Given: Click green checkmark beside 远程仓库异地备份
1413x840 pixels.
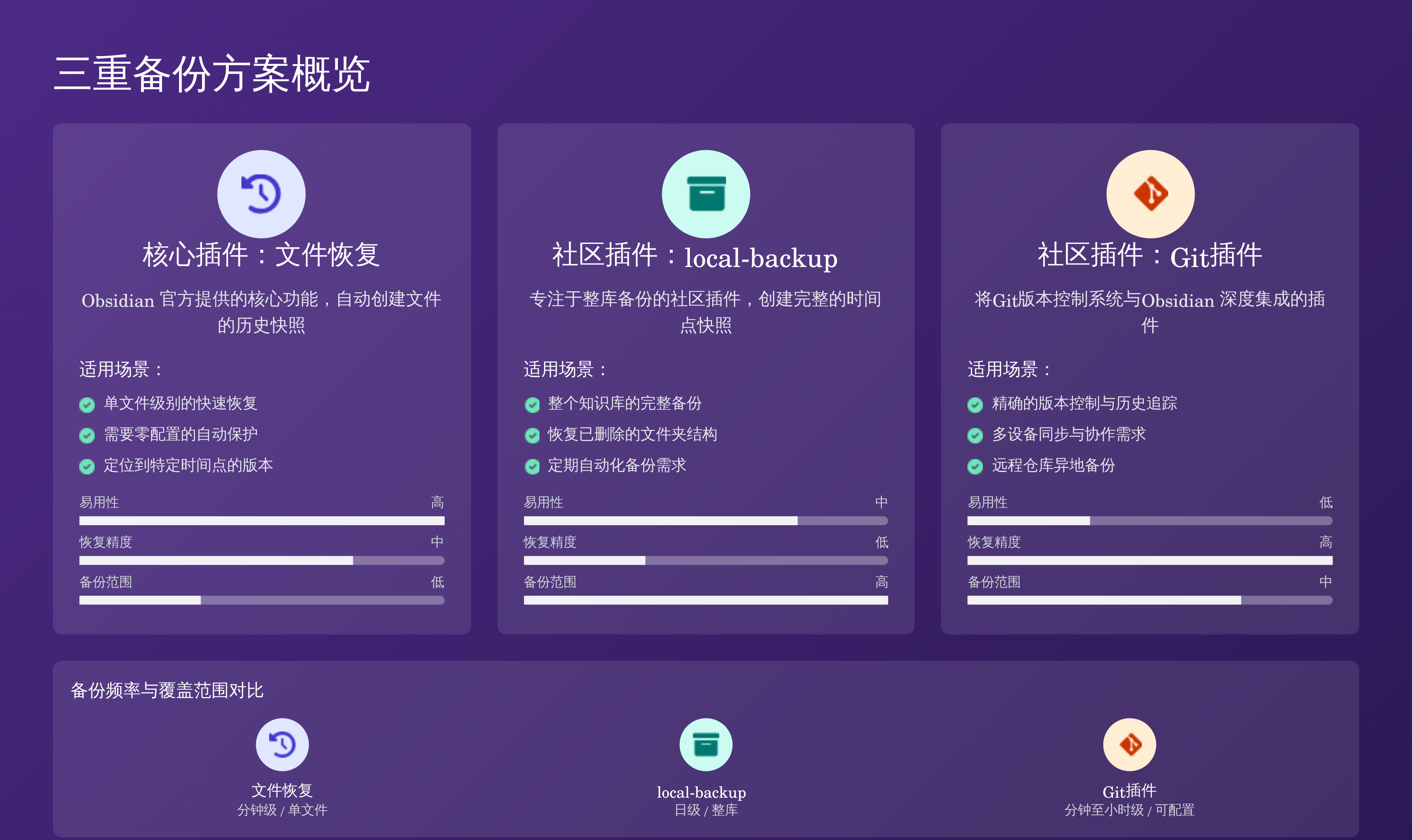Looking at the screenshot, I should tap(975, 467).
